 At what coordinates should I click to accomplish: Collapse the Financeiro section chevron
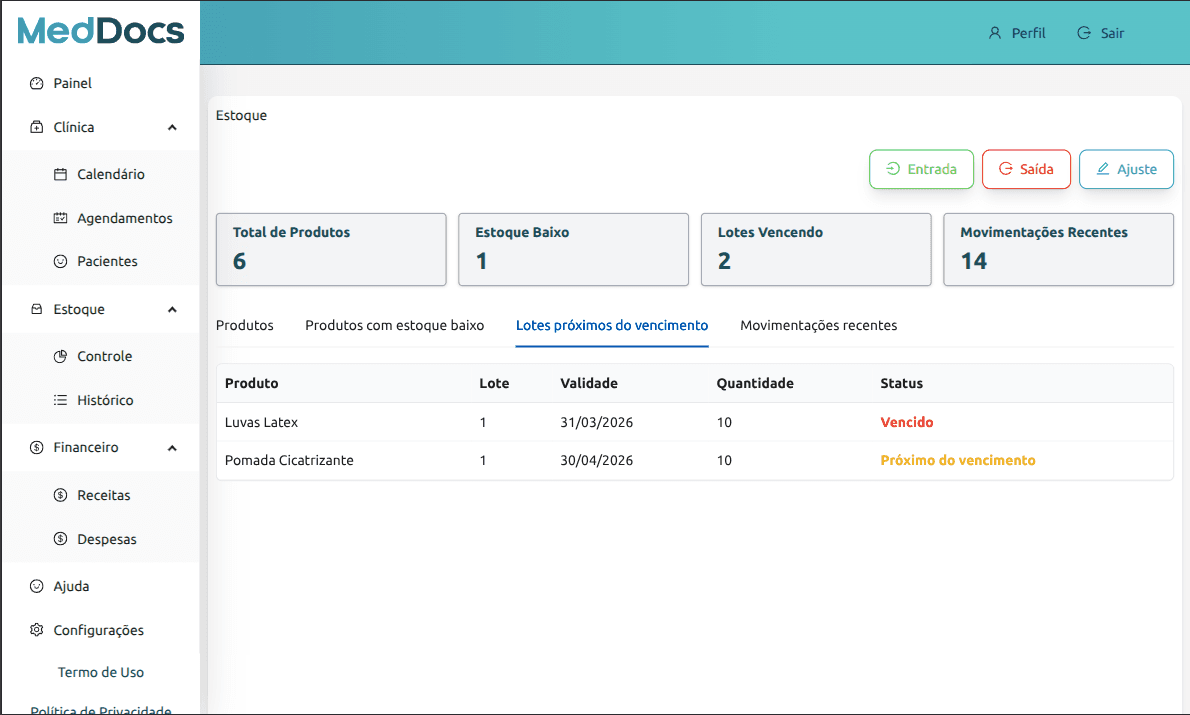172,448
